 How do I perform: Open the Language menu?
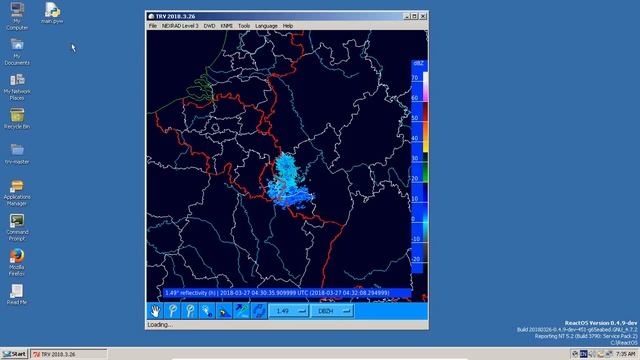266,26
